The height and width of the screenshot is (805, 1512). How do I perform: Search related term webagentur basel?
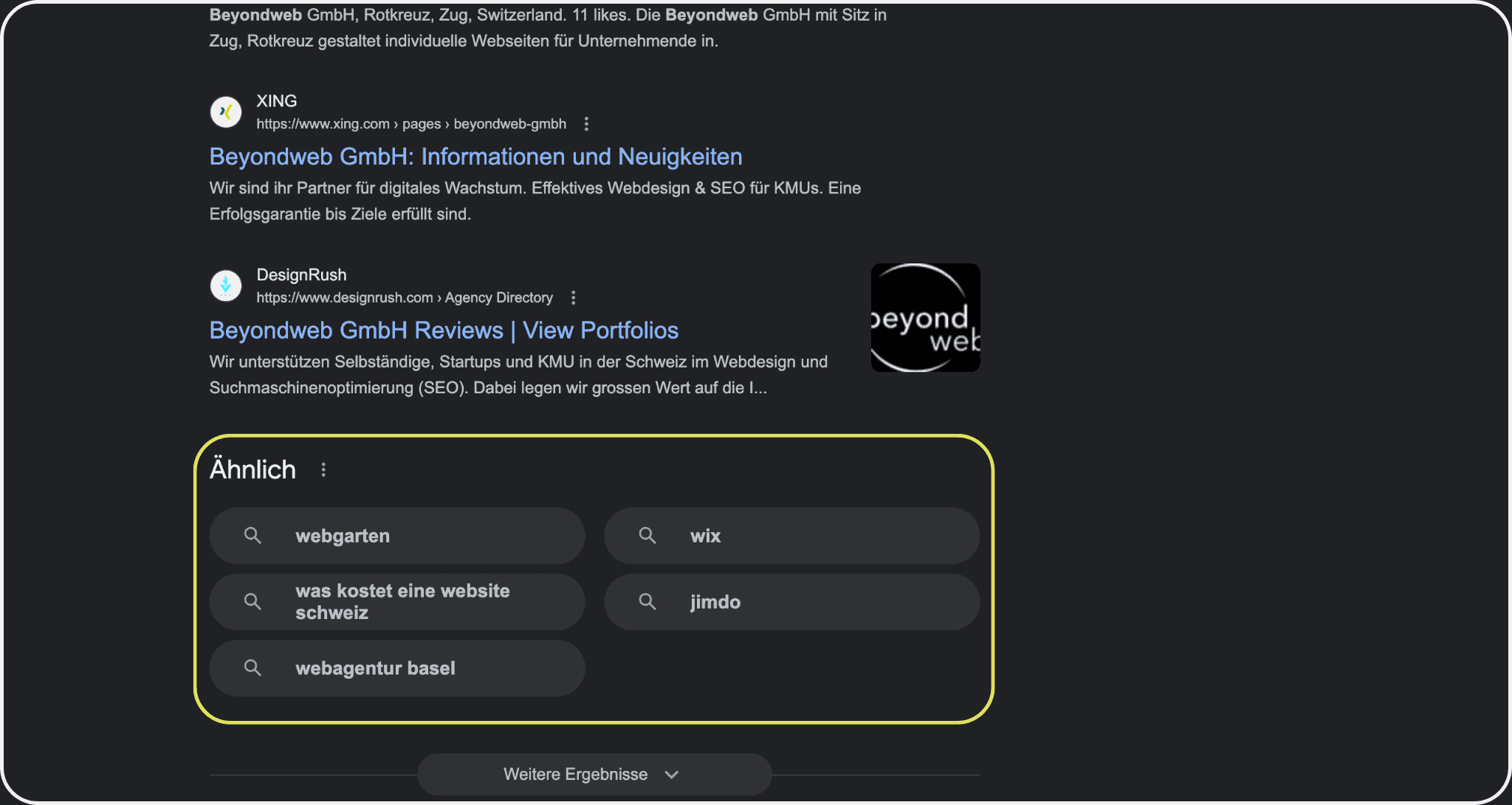coord(397,668)
